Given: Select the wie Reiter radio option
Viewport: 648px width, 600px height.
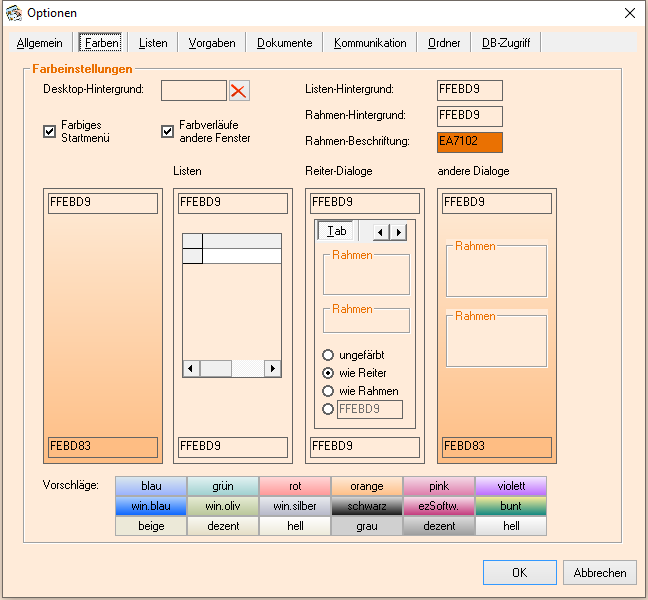Looking at the screenshot, I should pos(328,373).
